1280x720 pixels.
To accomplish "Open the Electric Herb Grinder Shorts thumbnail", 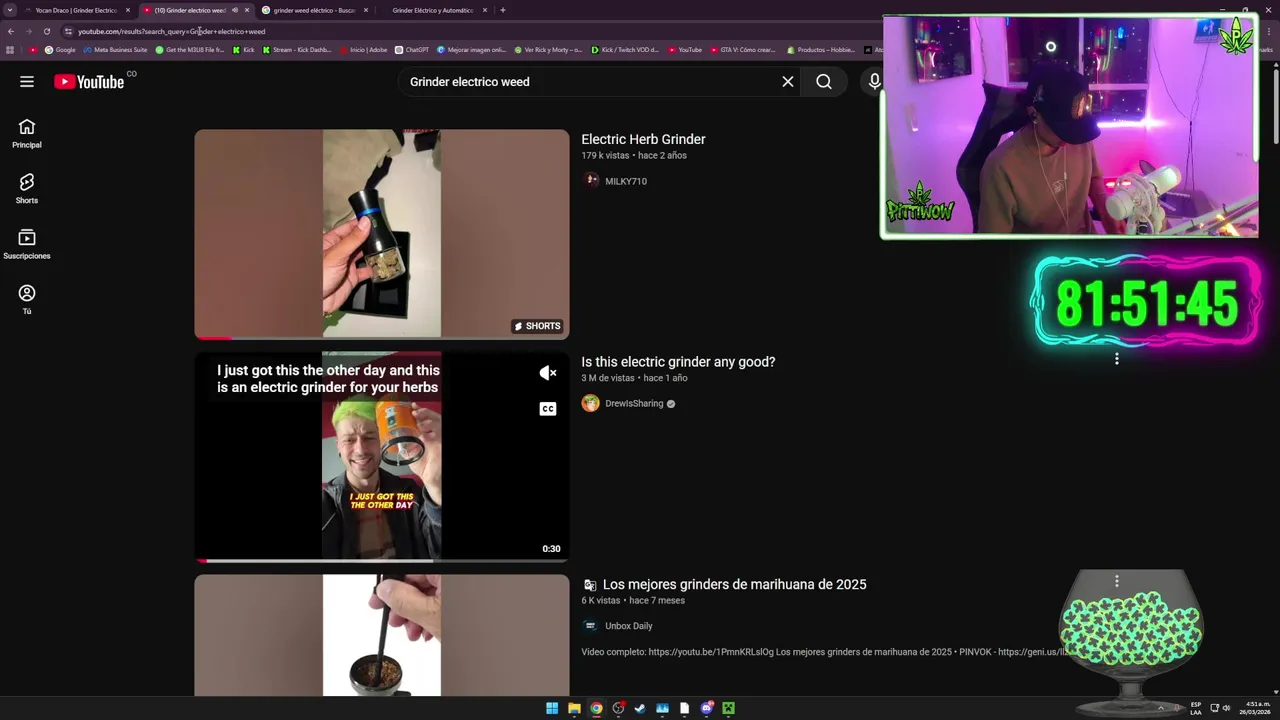I will click(382, 234).
